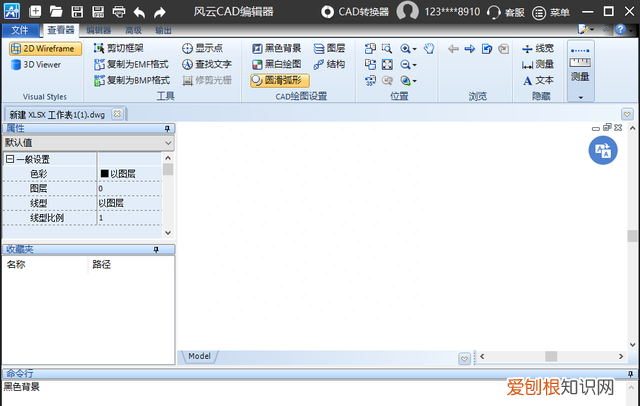Click the CAD转换器 converter button
The width and height of the screenshot is (640, 406).
(x=355, y=12)
